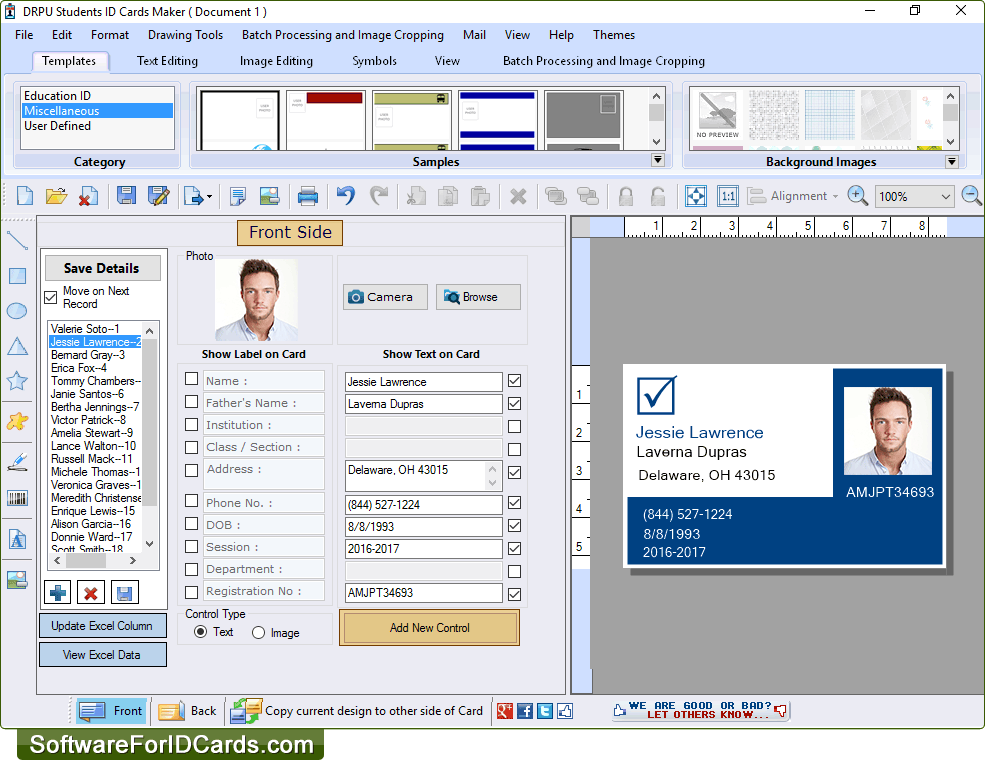Click the Print icon in toolbar
This screenshot has height=760, width=985.
coord(307,196)
